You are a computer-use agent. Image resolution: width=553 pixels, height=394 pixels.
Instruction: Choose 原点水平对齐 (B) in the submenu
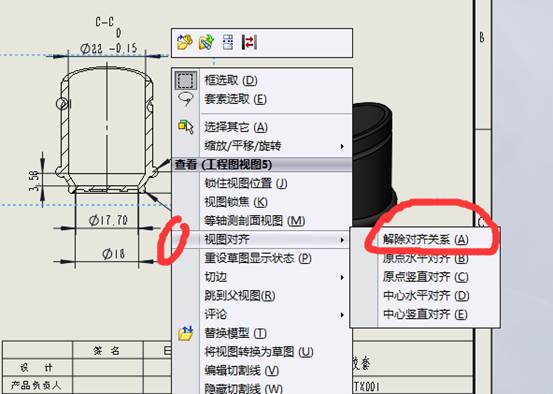(426, 258)
